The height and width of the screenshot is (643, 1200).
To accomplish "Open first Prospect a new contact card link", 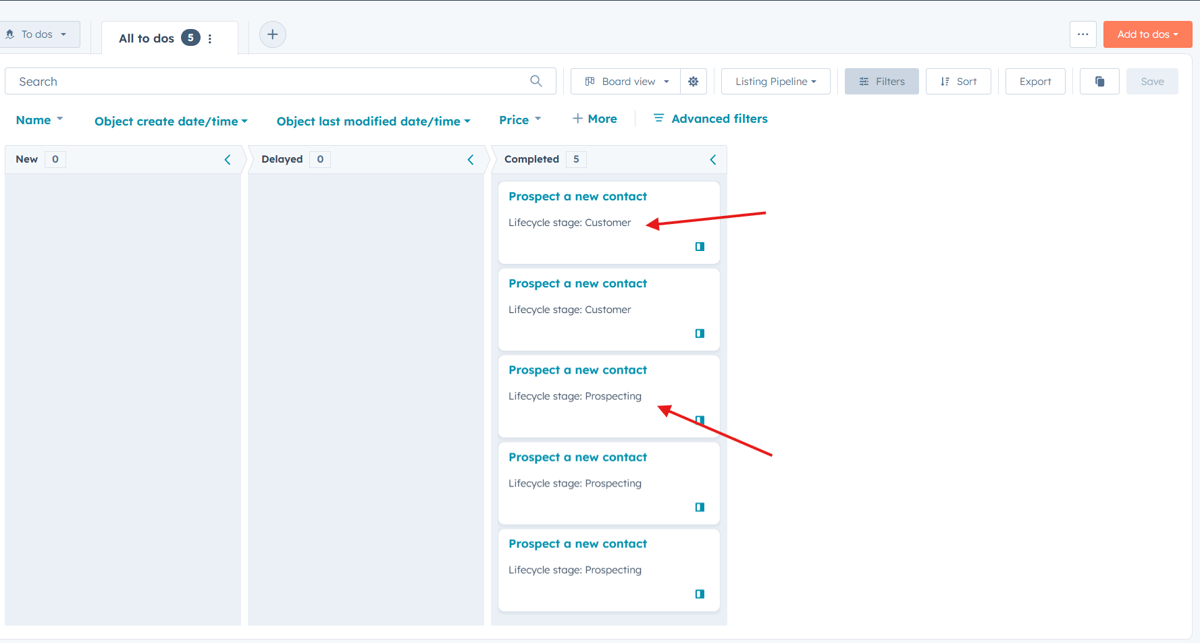I will (577, 197).
